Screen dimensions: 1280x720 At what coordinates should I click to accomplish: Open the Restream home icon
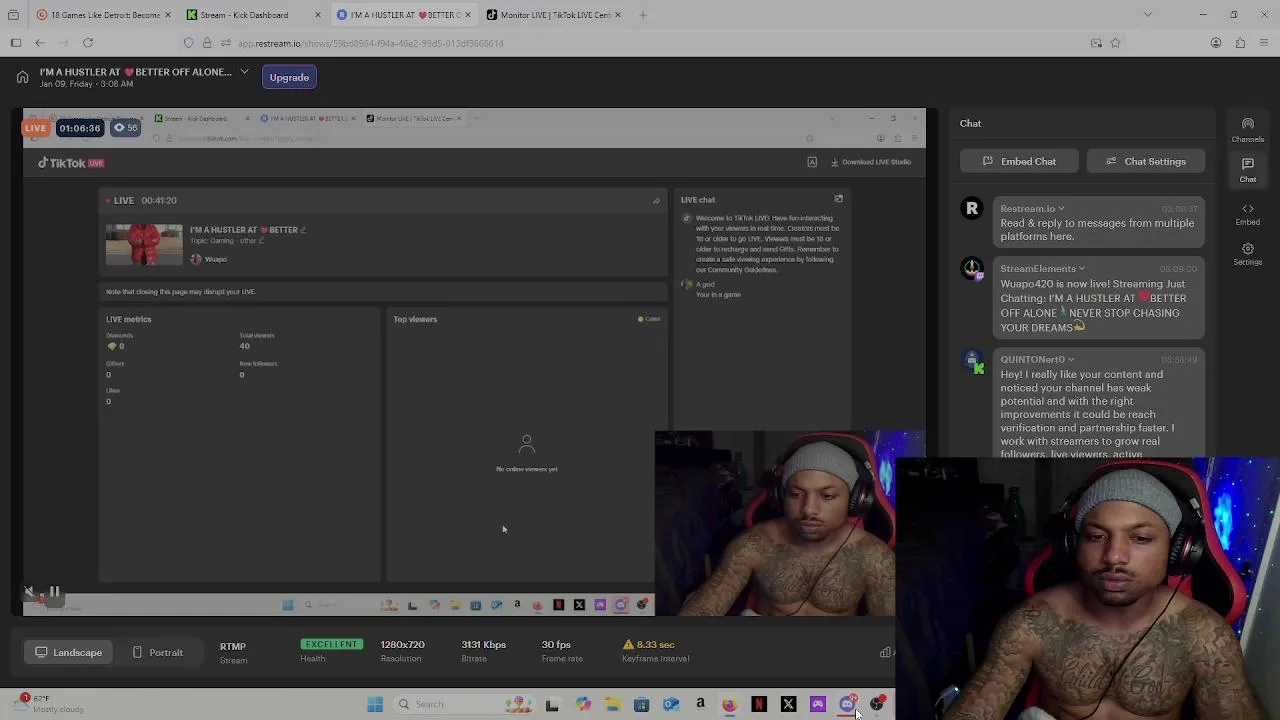click(x=22, y=77)
